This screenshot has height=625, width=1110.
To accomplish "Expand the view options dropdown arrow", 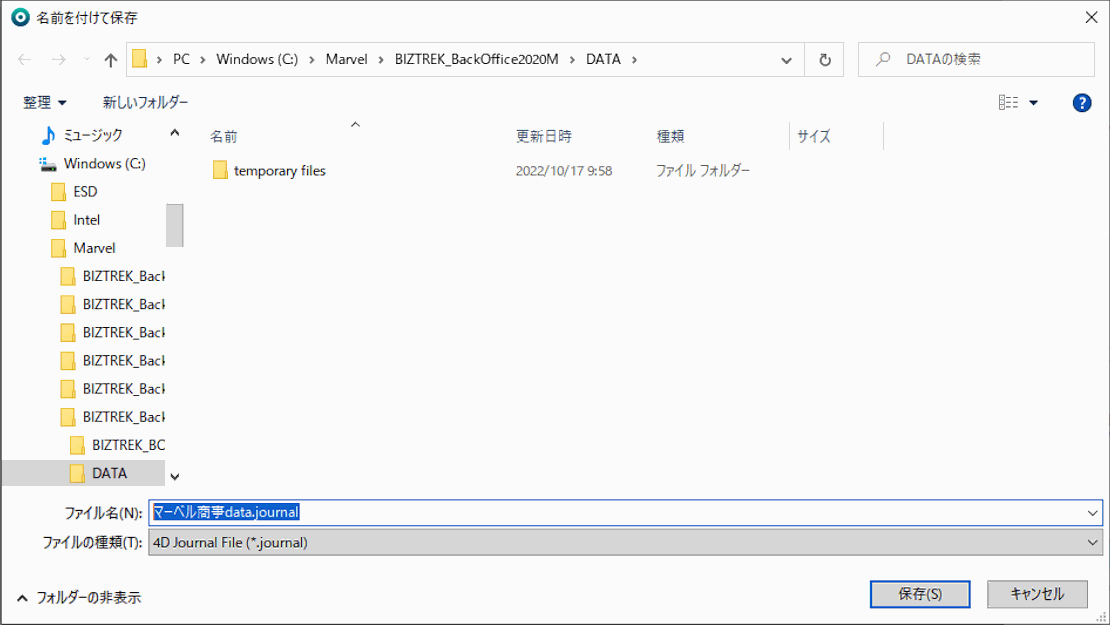I will (x=1034, y=103).
